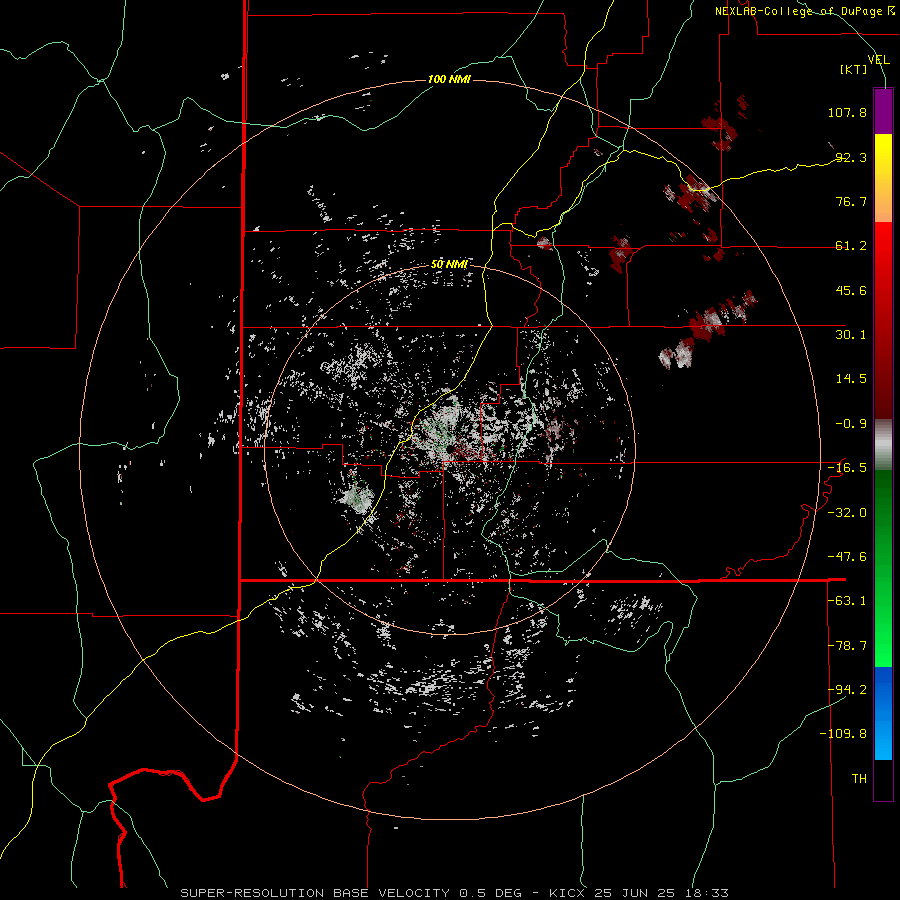Click the -16.5 velocity scale value

click(847, 468)
